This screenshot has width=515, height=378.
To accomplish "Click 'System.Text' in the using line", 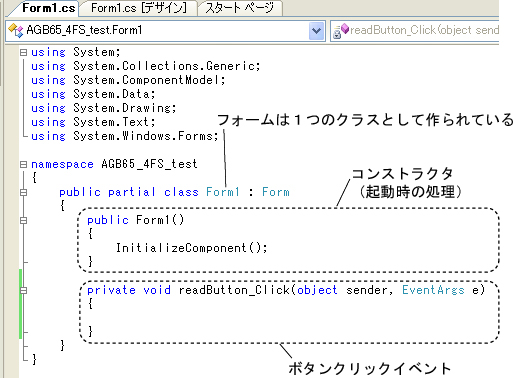I will point(111,122).
